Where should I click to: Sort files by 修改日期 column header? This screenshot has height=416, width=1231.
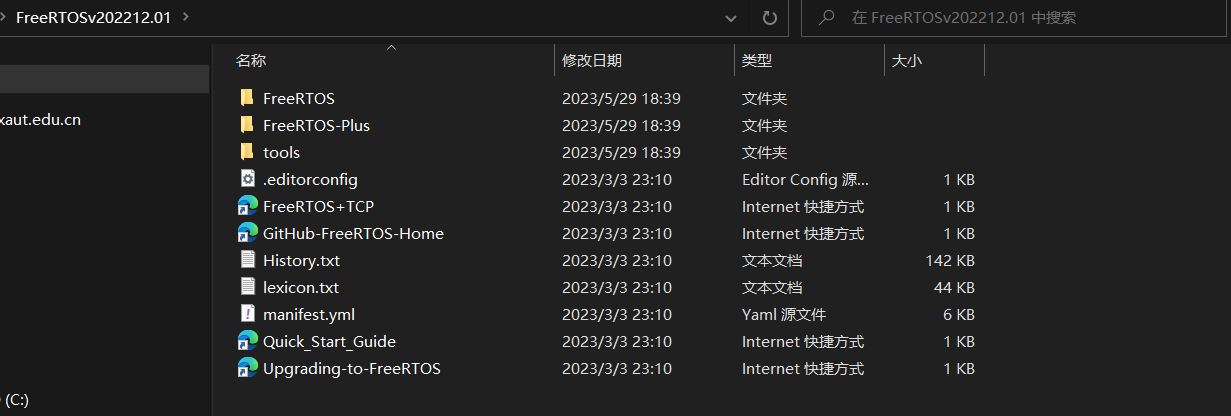(592, 61)
